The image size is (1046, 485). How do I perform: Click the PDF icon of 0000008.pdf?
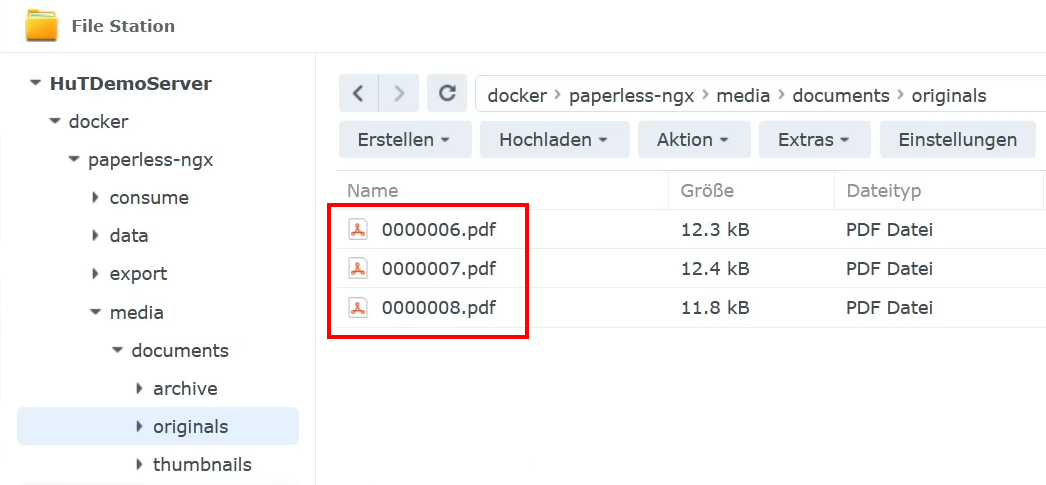pos(358,307)
